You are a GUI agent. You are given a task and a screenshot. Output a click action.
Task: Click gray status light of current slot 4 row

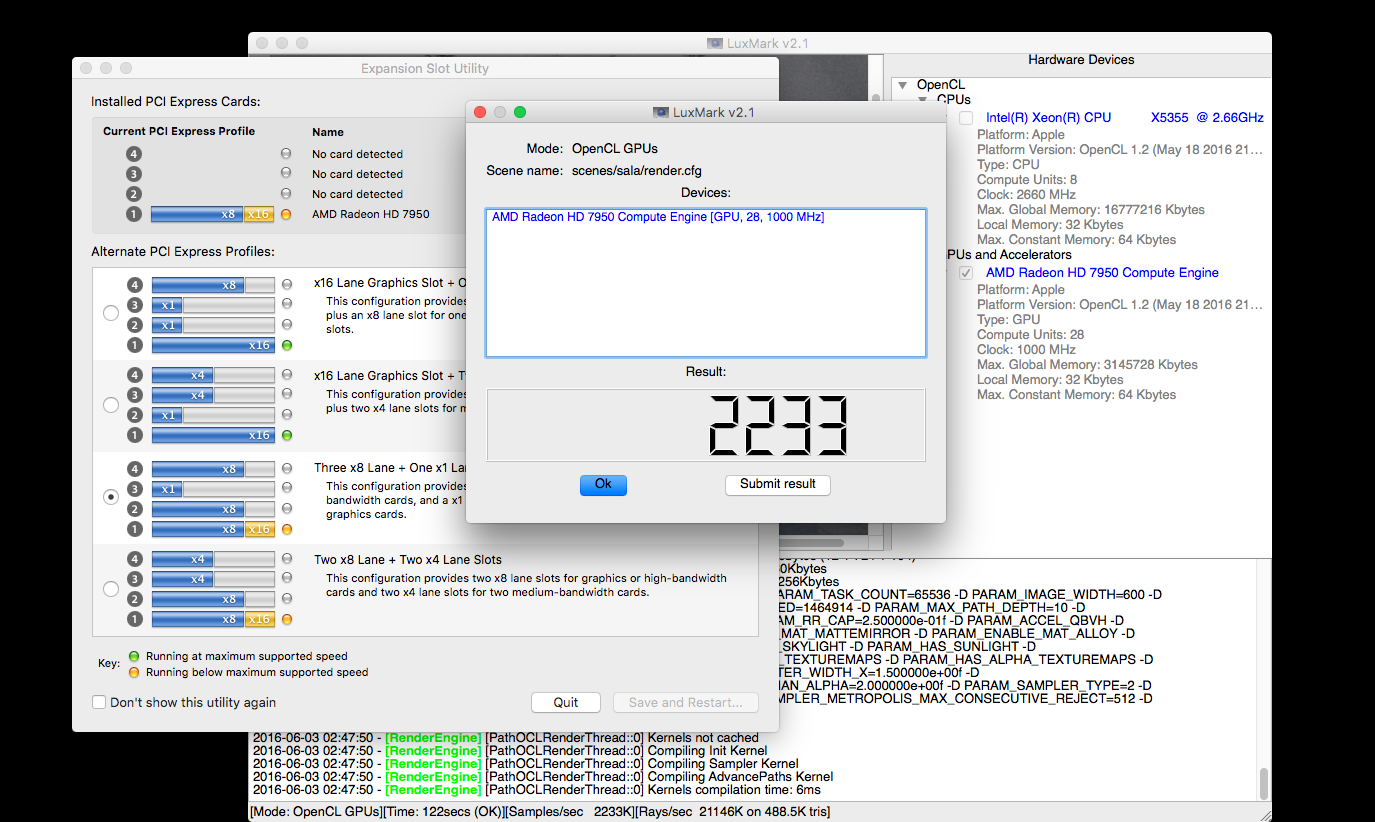coord(286,154)
